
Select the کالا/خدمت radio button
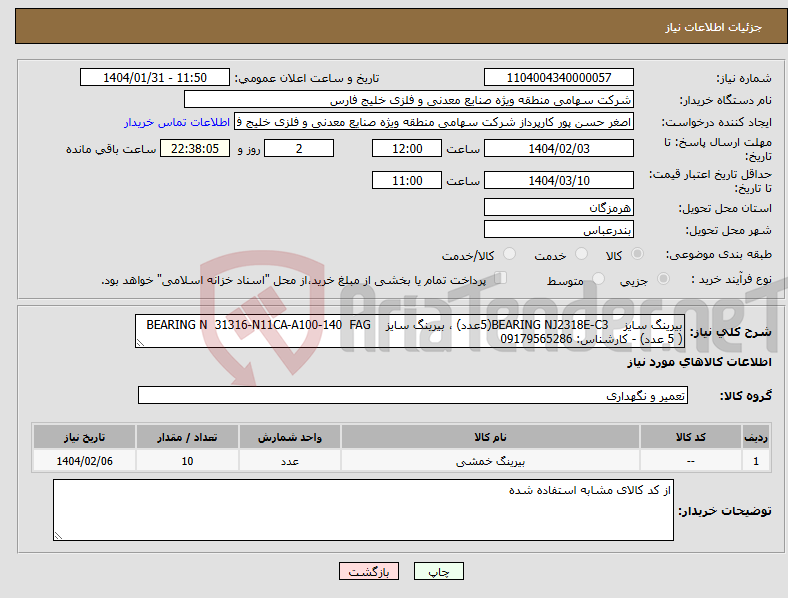coord(509,254)
